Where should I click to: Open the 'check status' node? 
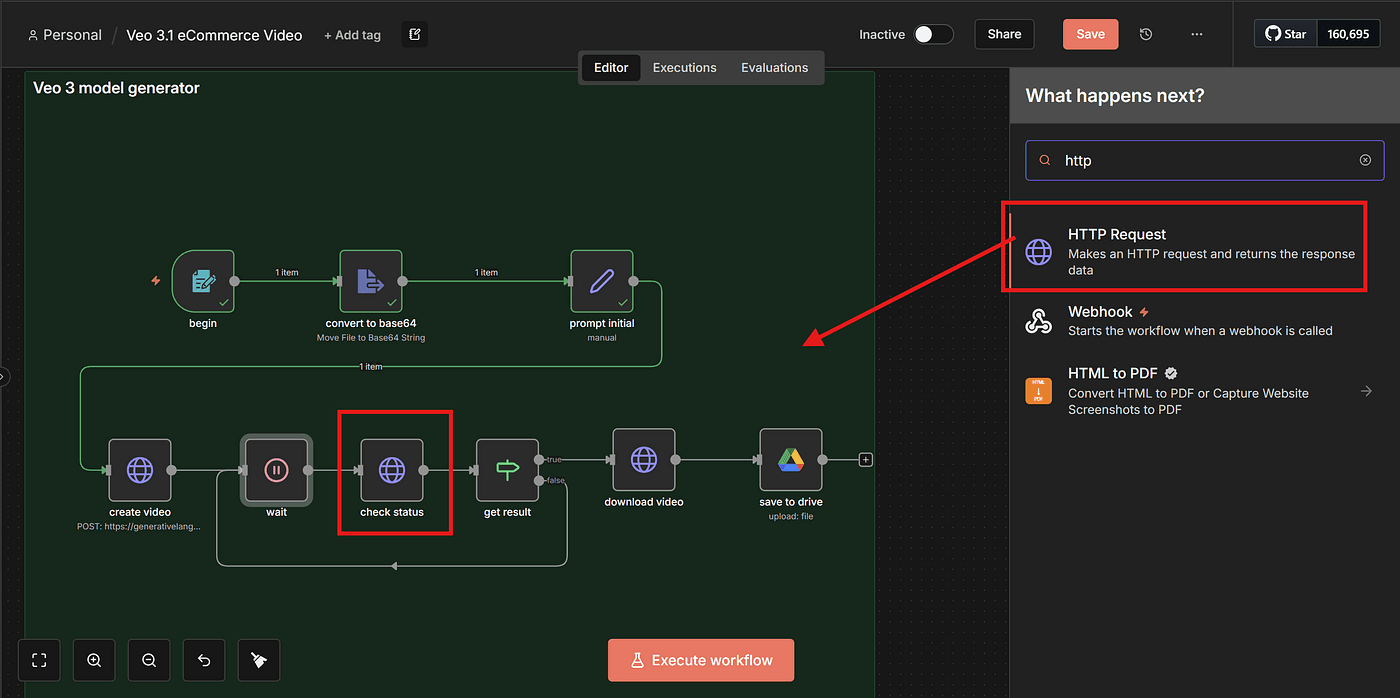point(392,470)
